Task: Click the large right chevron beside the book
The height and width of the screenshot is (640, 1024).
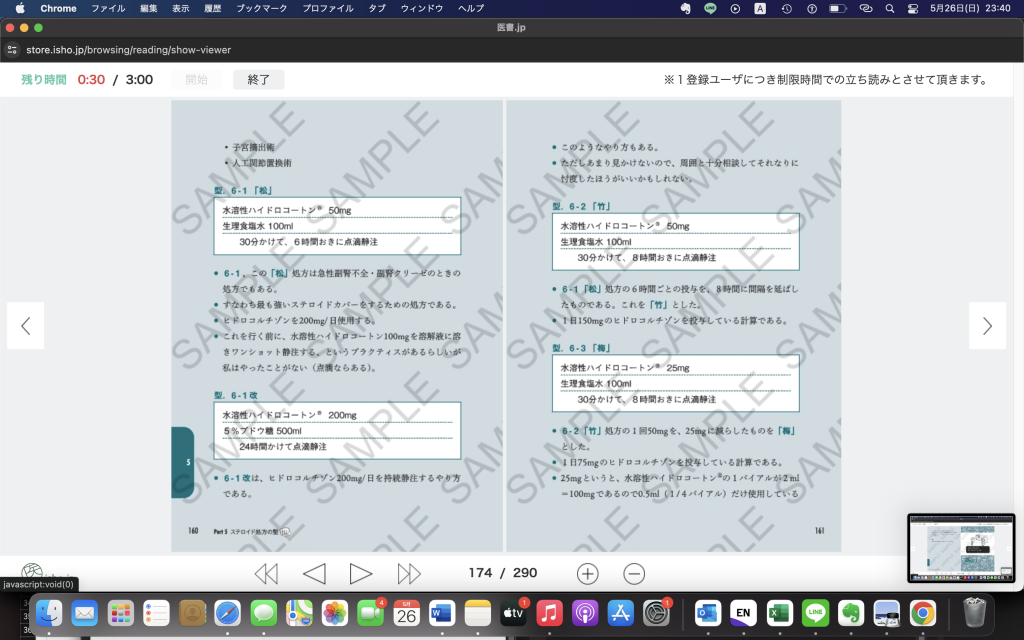Action: pos(987,325)
